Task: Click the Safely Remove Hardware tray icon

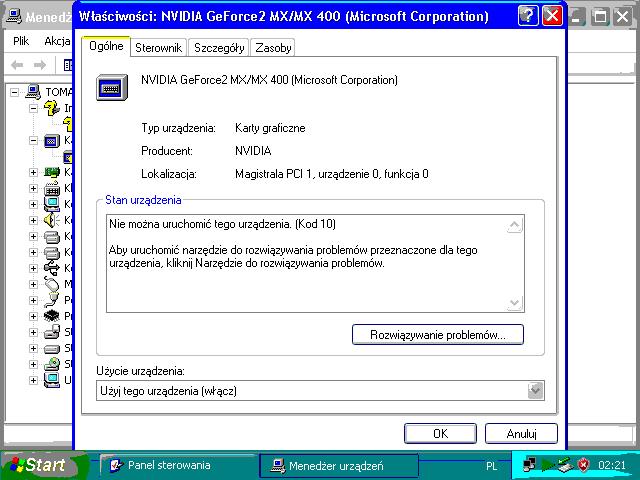Action: pos(565,465)
